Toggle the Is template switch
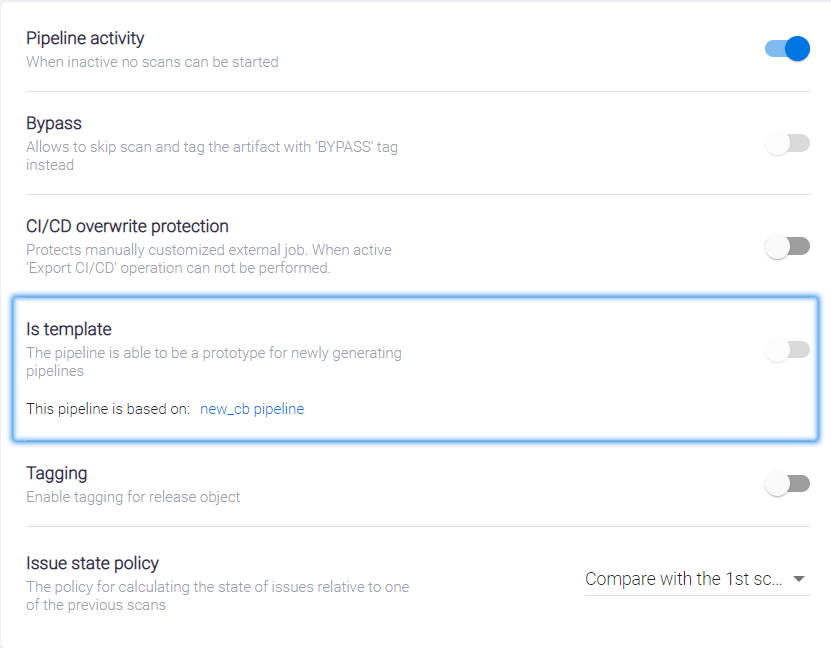The width and height of the screenshot is (831, 648). pyautogui.click(x=787, y=349)
